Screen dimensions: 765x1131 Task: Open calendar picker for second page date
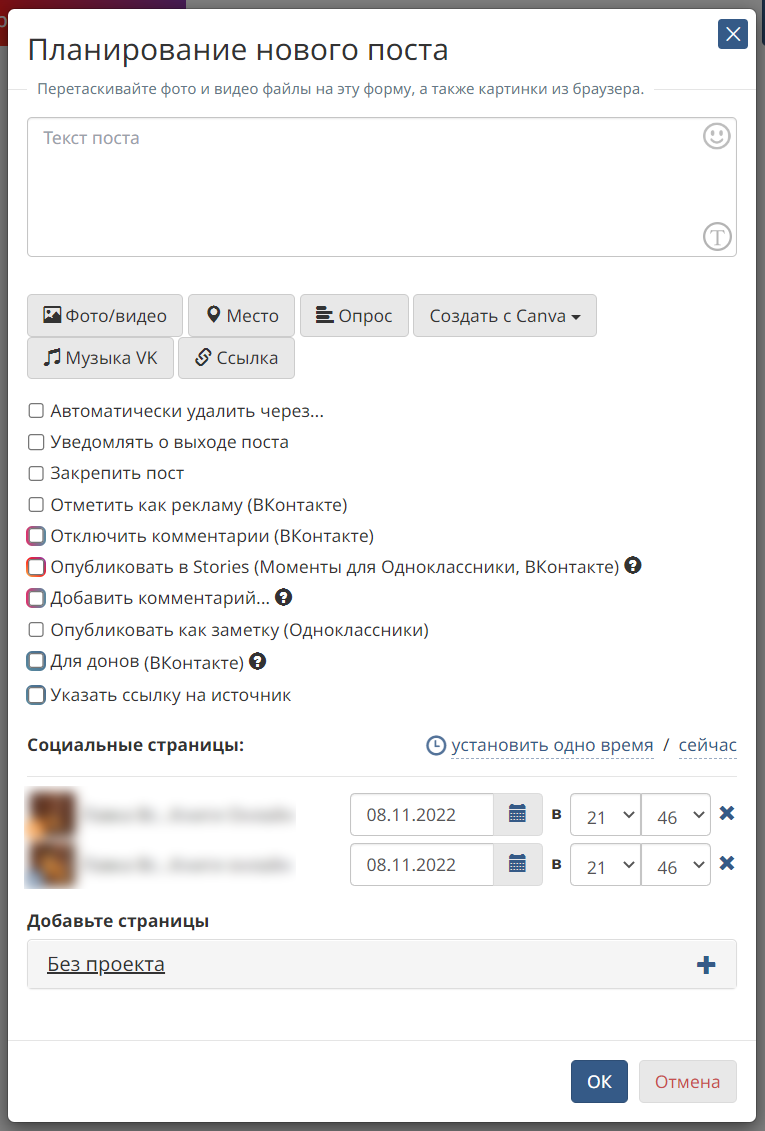(517, 864)
